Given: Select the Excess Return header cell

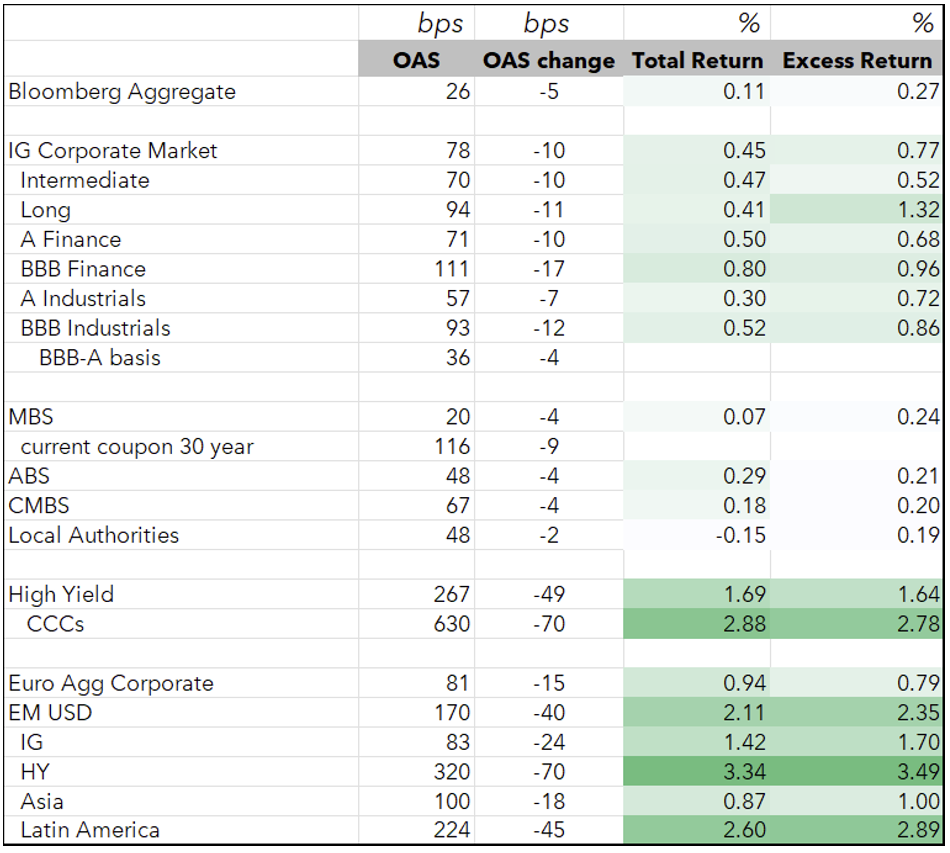Looking at the screenshot, I should click(x=857, y=60).
